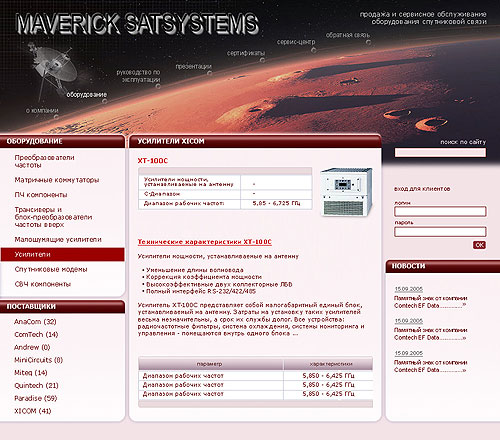Go to 'презентации' in header navigation

pos(193,66)
